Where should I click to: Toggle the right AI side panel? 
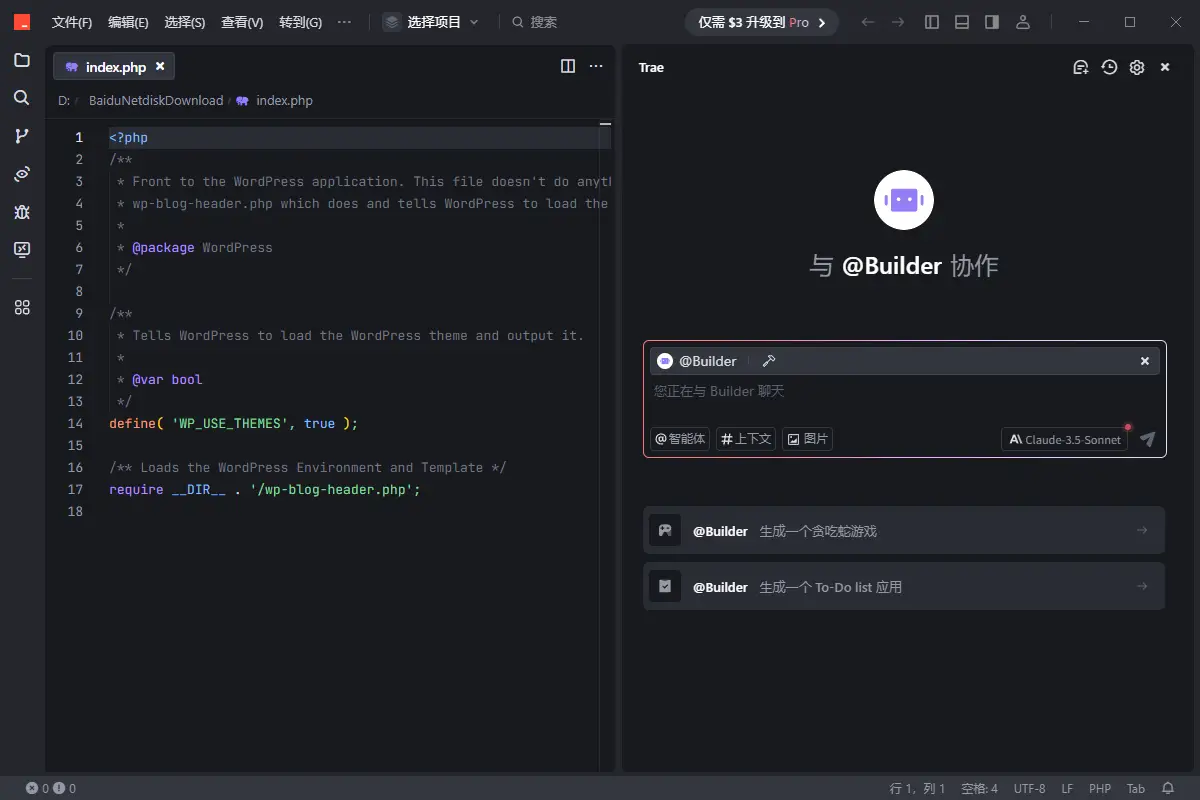[992, 22]
